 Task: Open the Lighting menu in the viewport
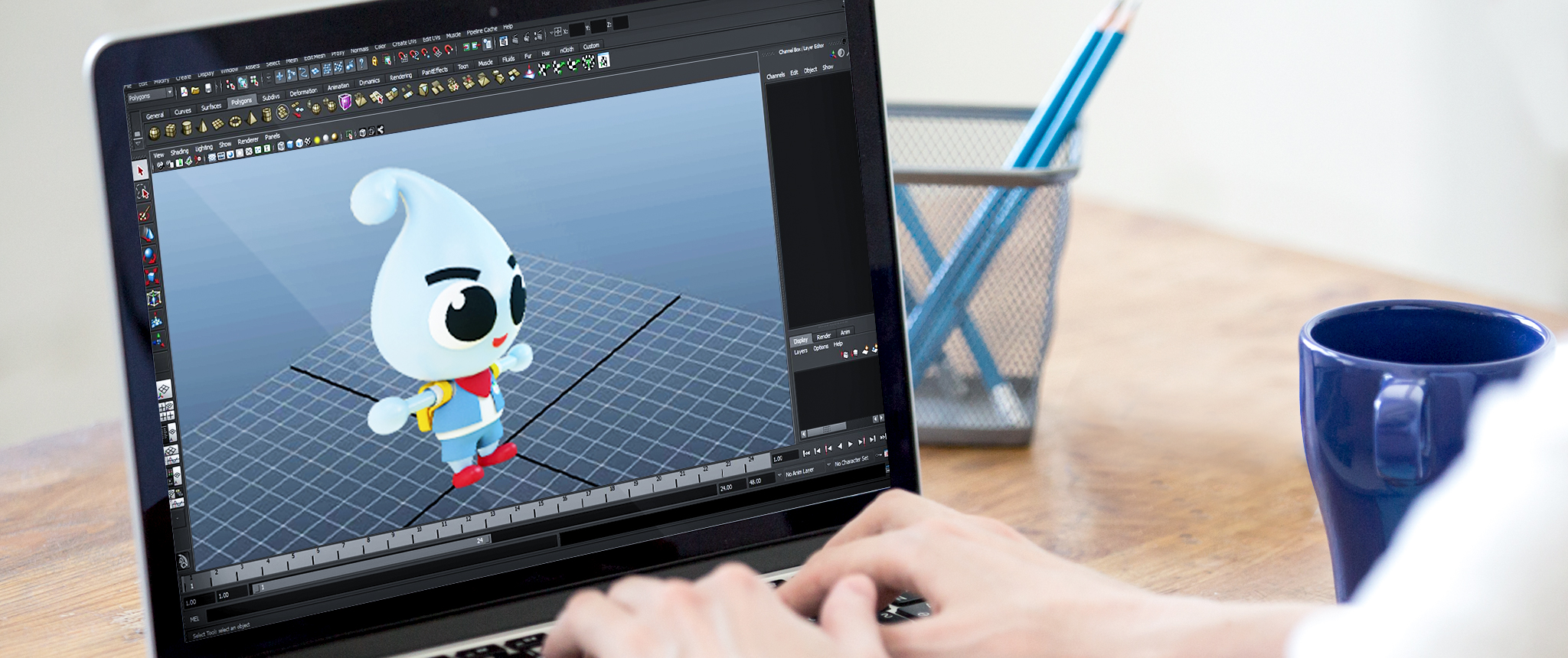(204, 148)
